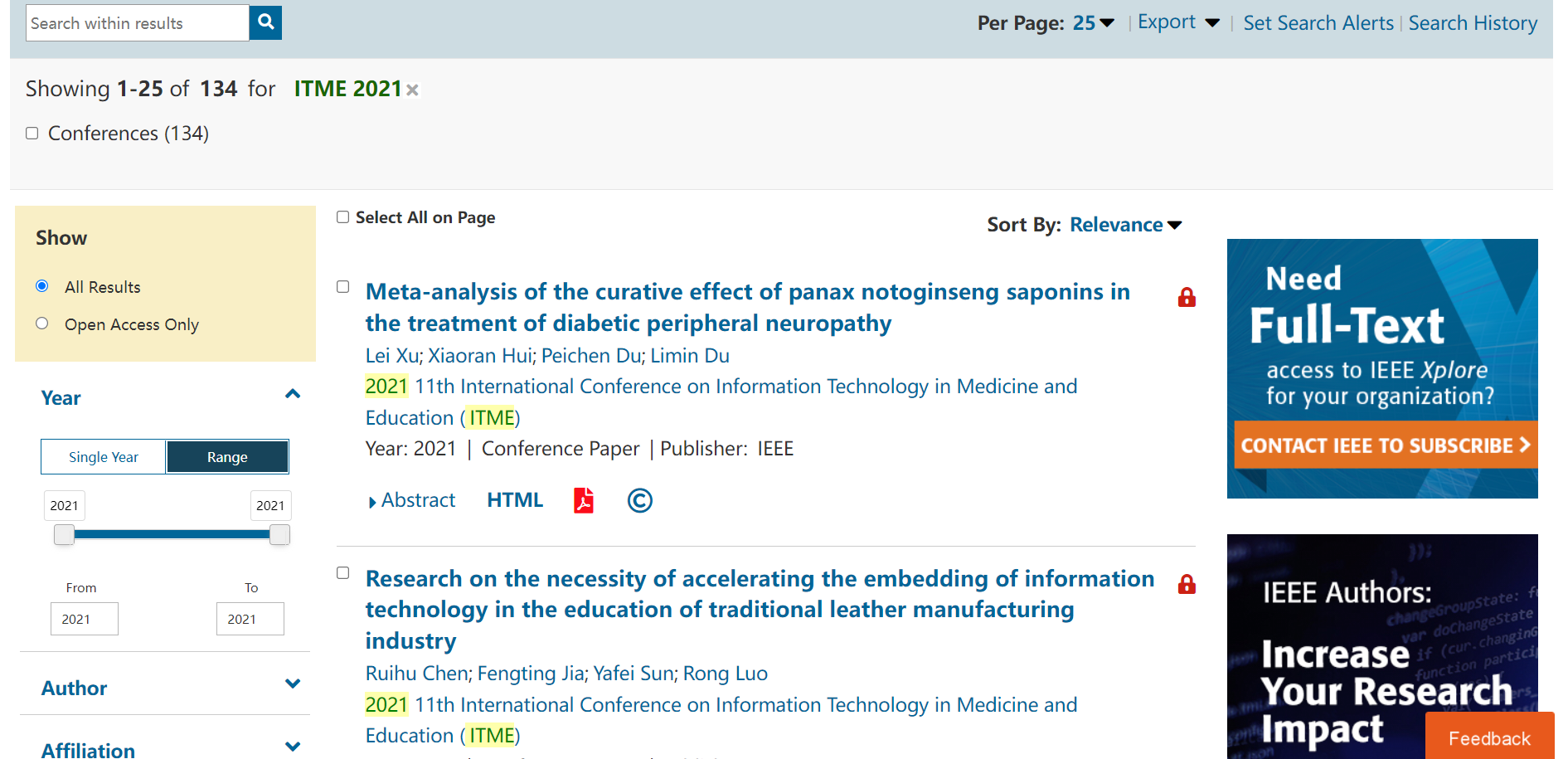Open the PDF icon for first paper
Image resolution: width=1568 pixels, height=759 pixels.
584,500
